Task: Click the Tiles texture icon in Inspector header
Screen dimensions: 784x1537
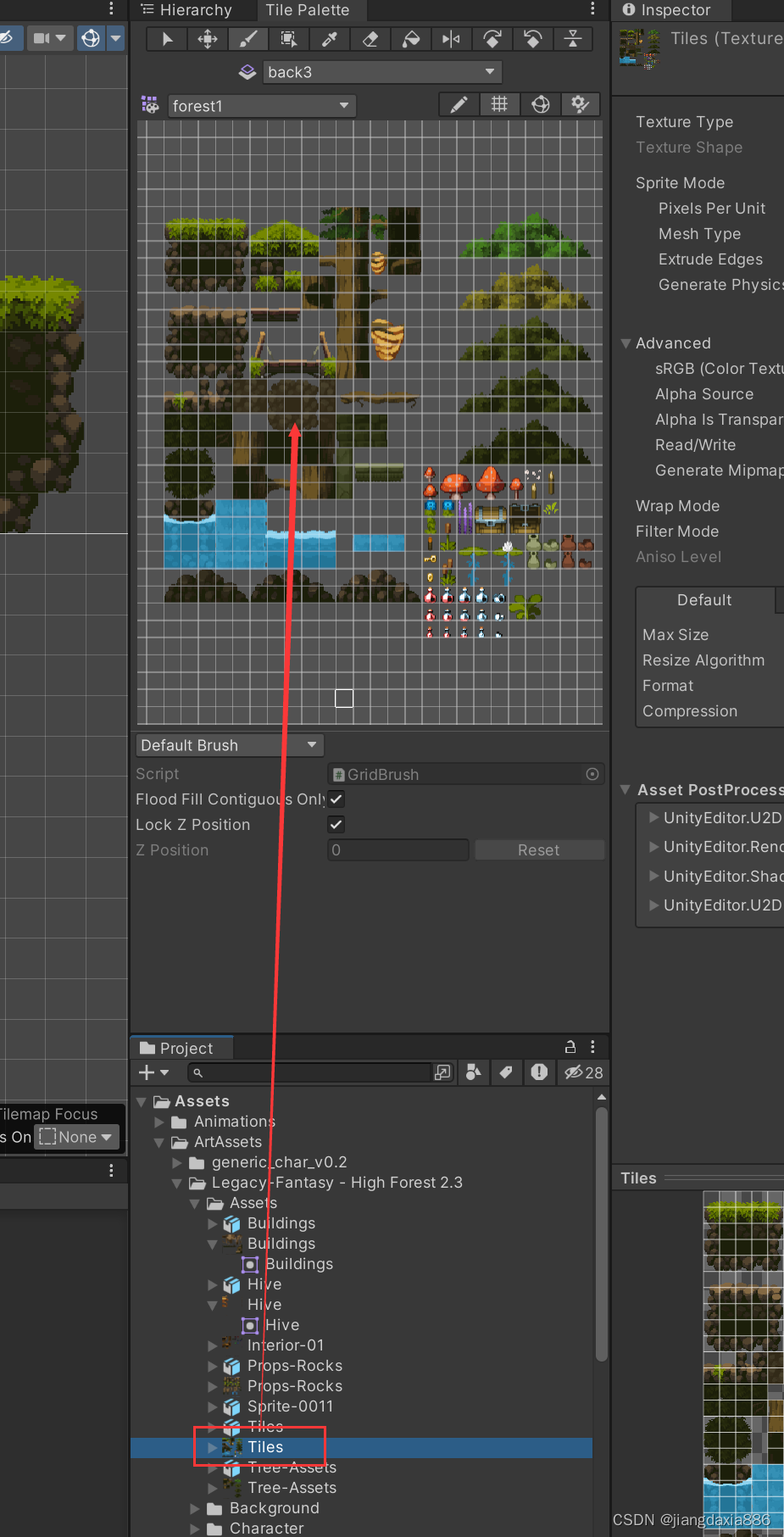Action: [x=640, y=47]
